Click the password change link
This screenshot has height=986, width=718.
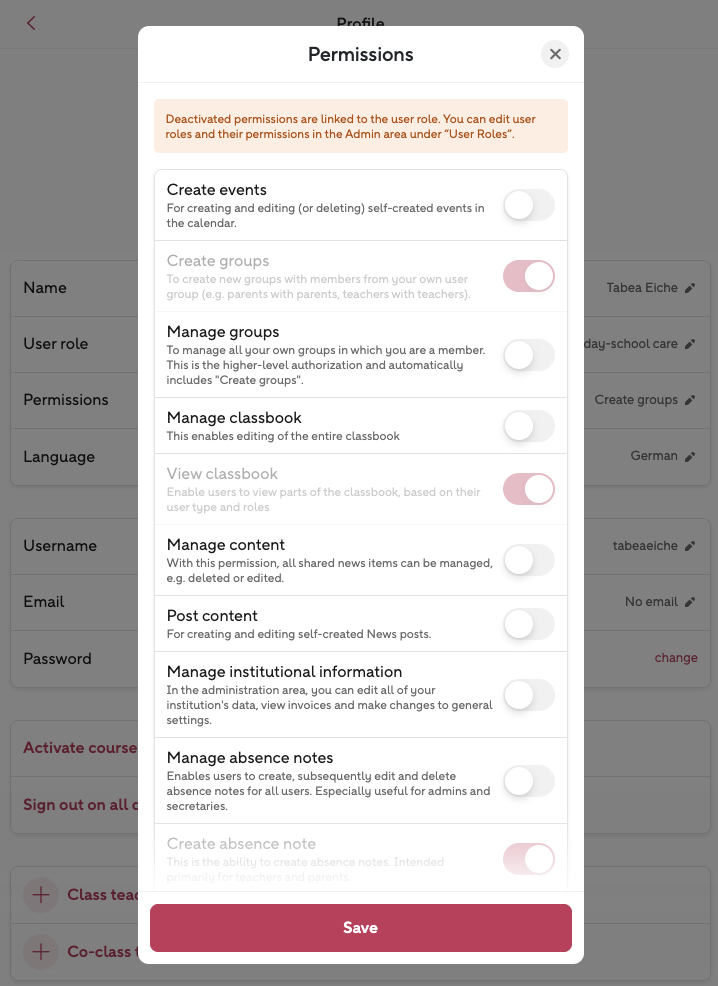tap(676, 658)
